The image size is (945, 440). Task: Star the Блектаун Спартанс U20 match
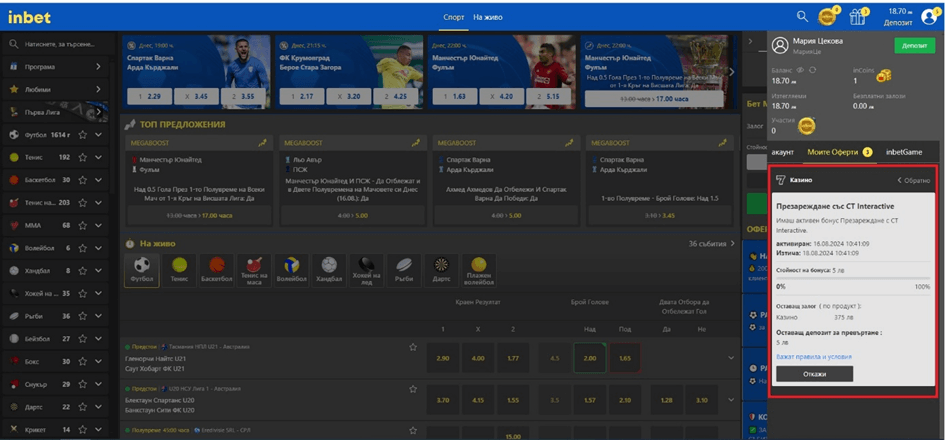coord(413,389)
